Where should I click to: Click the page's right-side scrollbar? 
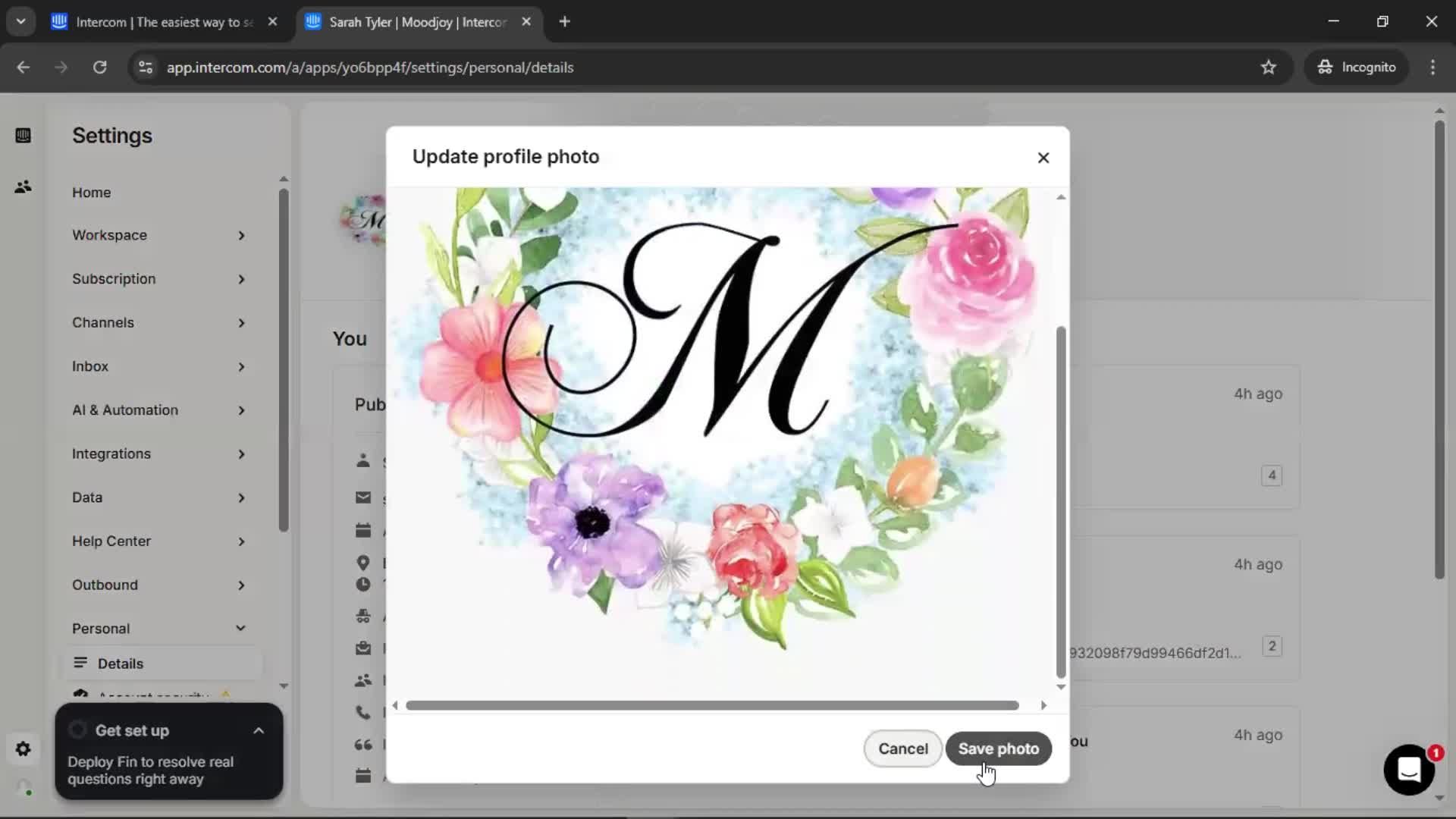pos(1439,349)
